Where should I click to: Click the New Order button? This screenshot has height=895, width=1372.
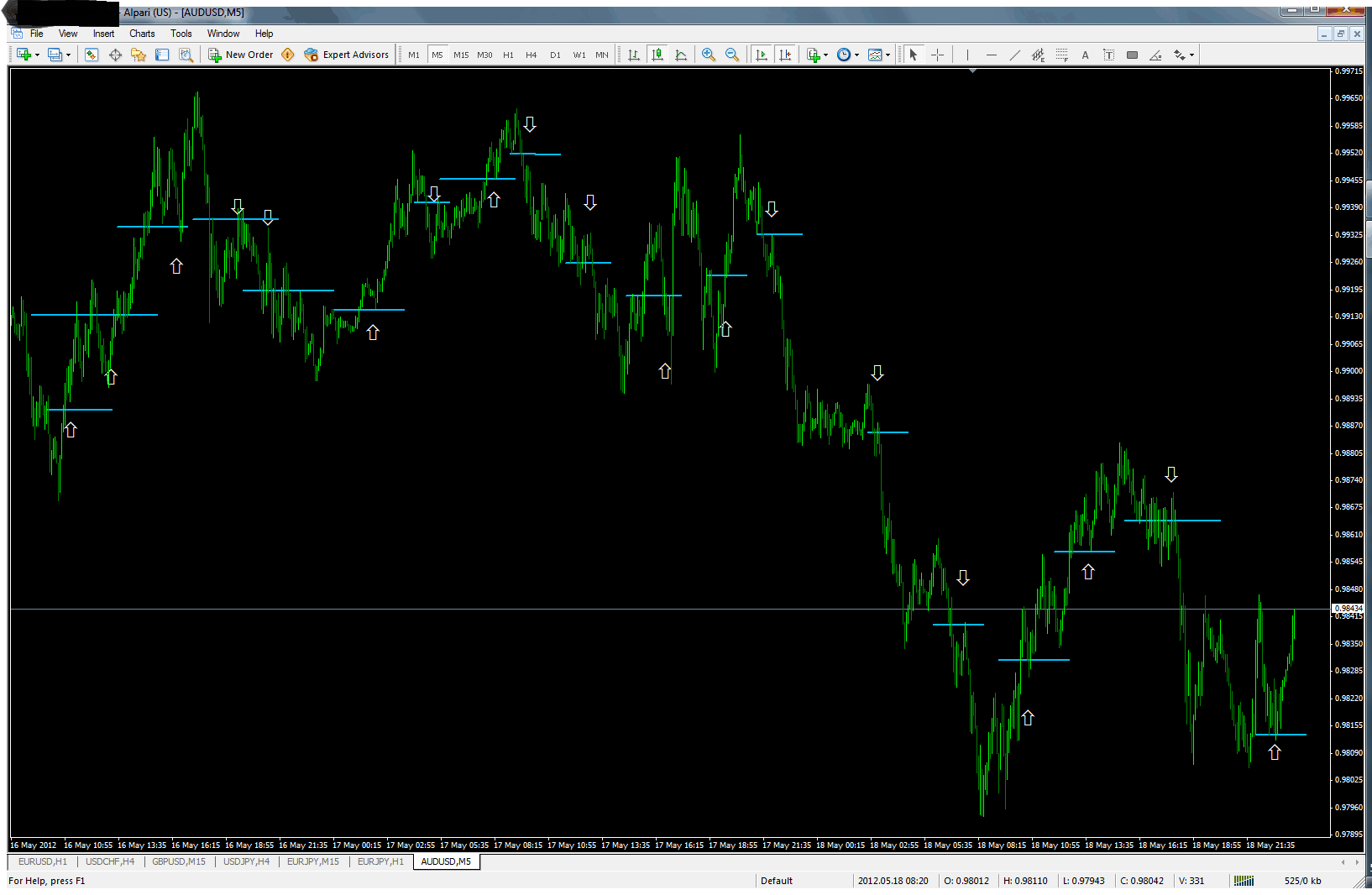pos(241,55)
